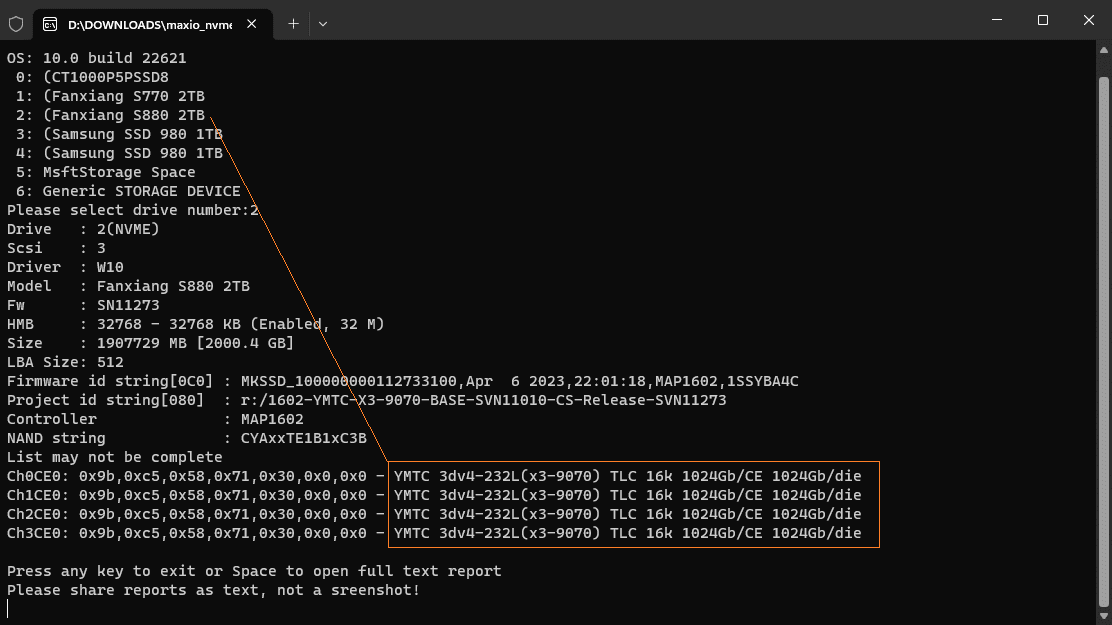The image size is (1112, 625).
Task: Click the blinking cursor on last line
Action: pos(8,609)
